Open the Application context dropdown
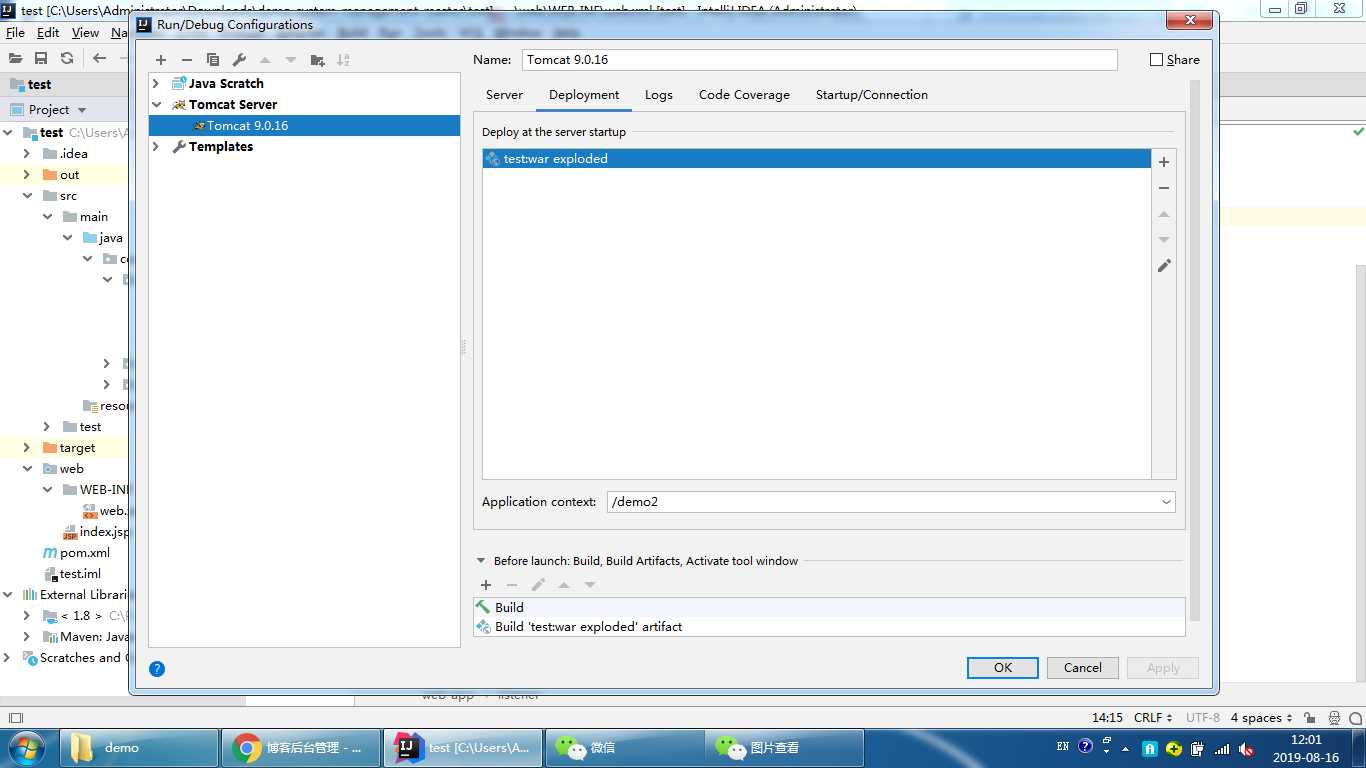The width and height of the screenshot is (1366, 768). click(x=1166, y=502)
